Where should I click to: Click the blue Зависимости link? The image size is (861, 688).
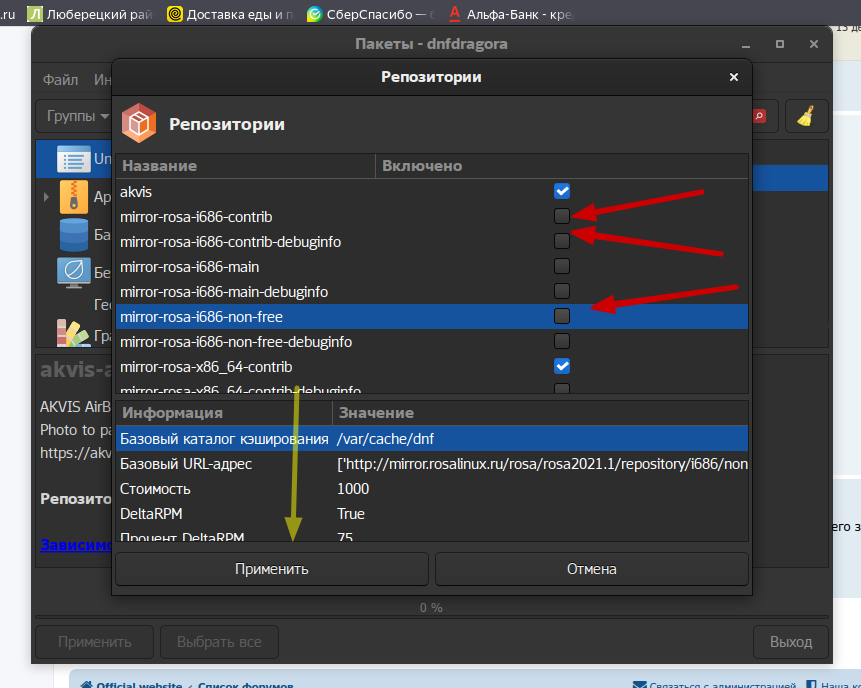(x=76, y=545)
